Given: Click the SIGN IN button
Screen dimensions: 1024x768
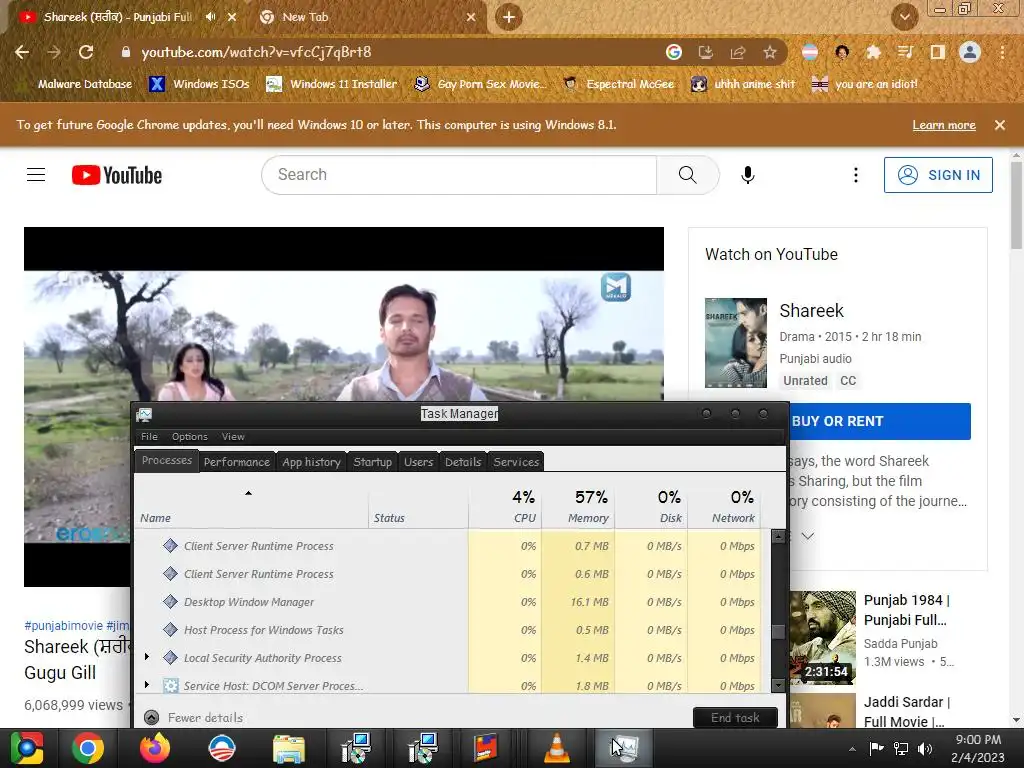Looking at the screenshot, I should tap(938, 175).
